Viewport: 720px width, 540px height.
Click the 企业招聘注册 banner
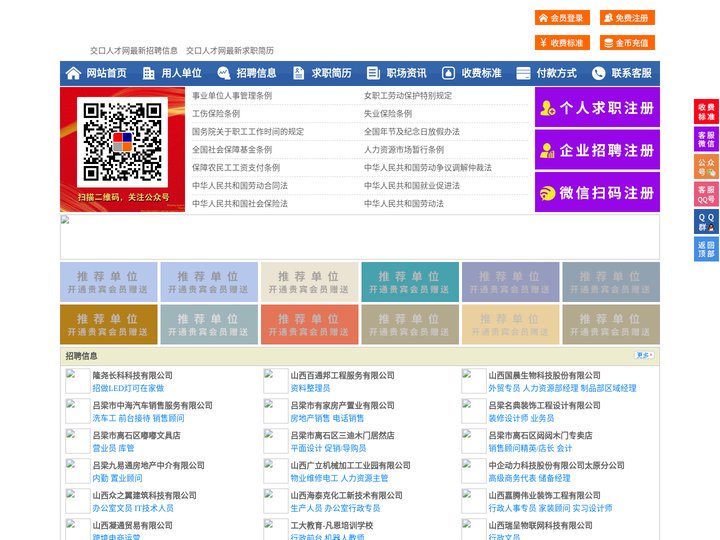[597, 150]
